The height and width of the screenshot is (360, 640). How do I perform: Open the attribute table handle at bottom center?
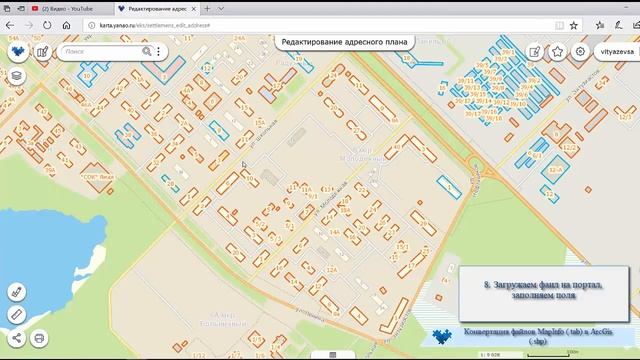[x=333, y=355]
